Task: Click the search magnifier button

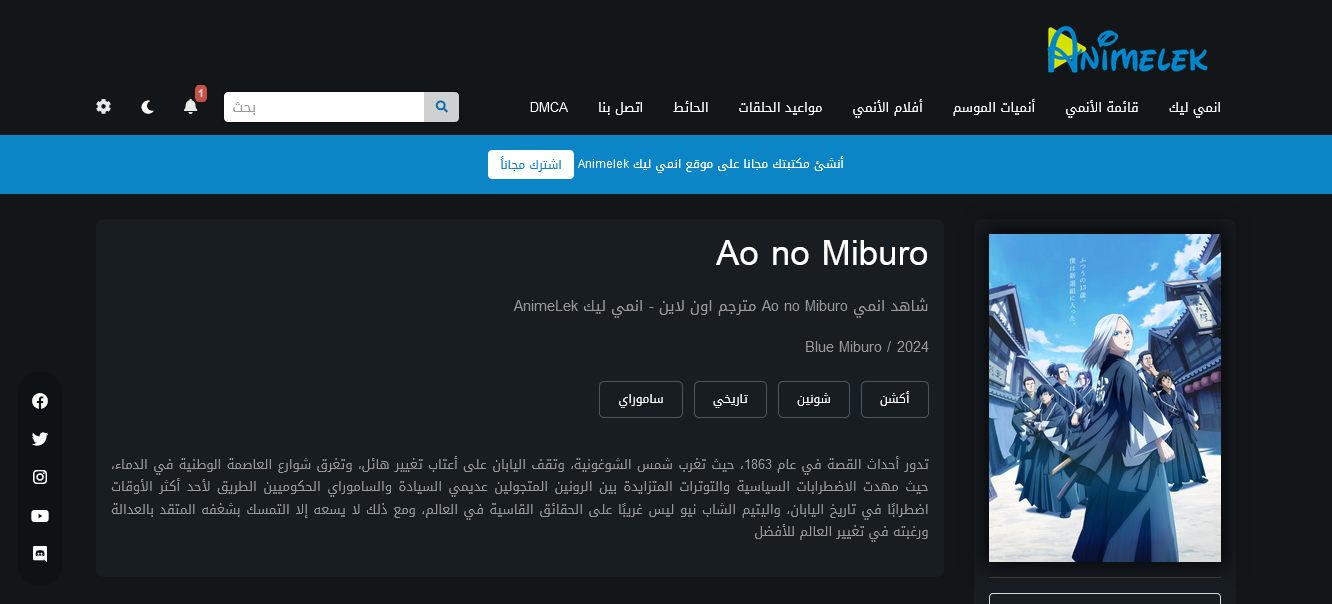Action: pos(441,107)
